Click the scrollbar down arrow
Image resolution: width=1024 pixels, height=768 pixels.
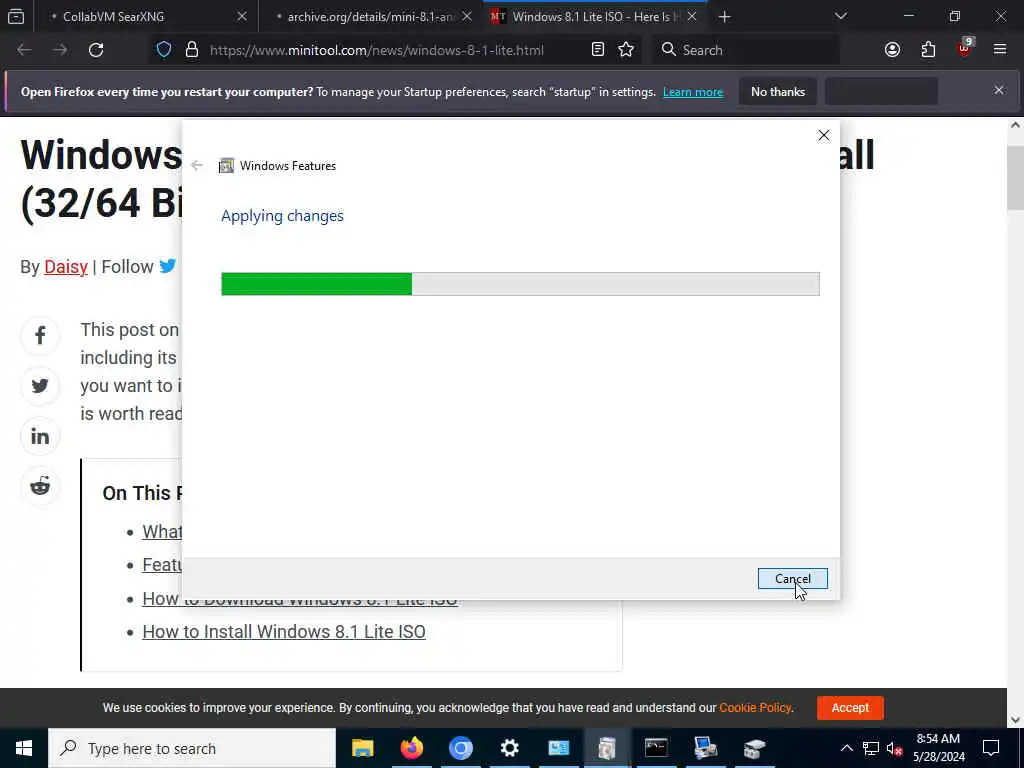click(1015, 719)
